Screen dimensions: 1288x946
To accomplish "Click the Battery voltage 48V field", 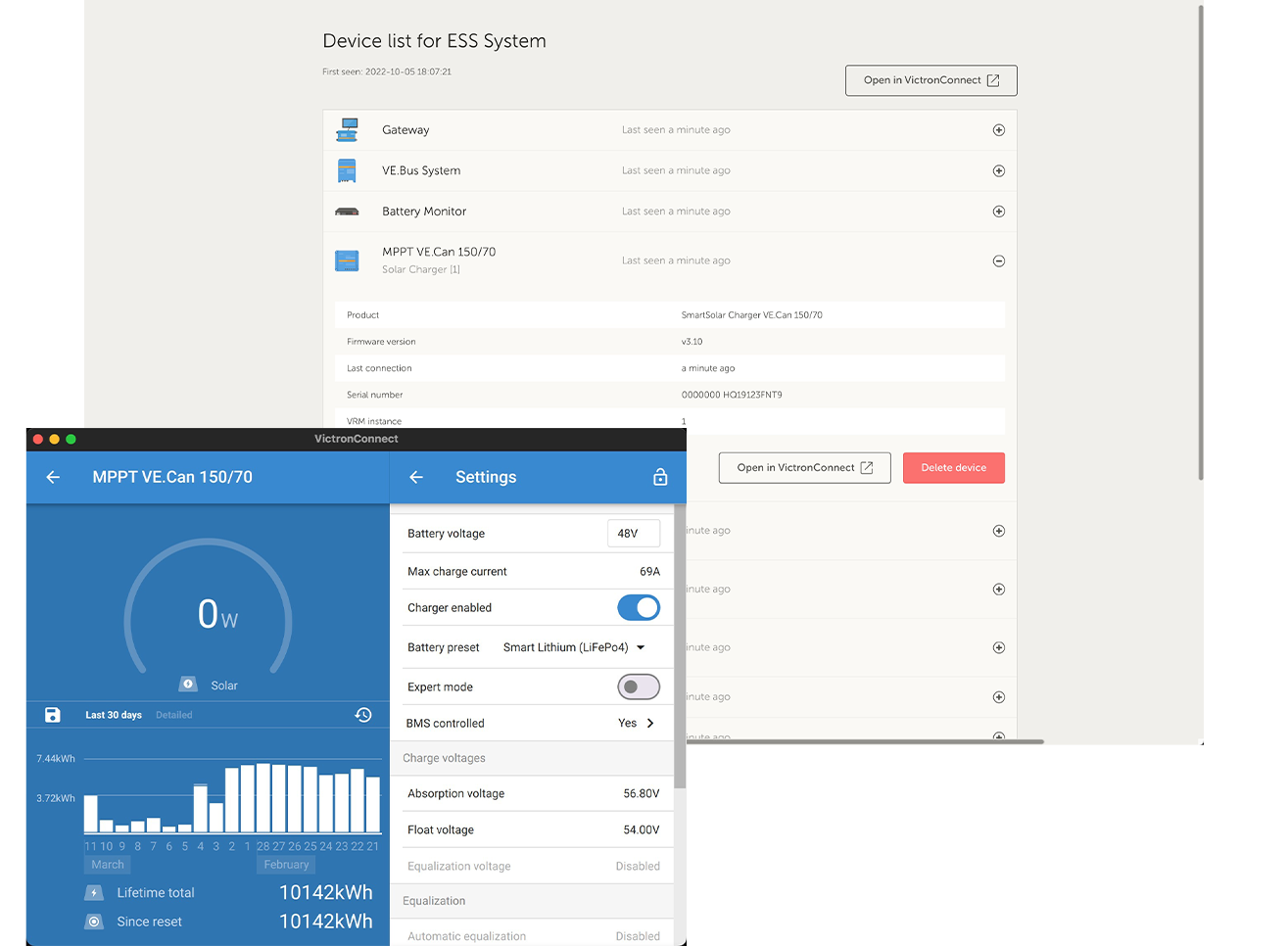I will tap(634, 534).
